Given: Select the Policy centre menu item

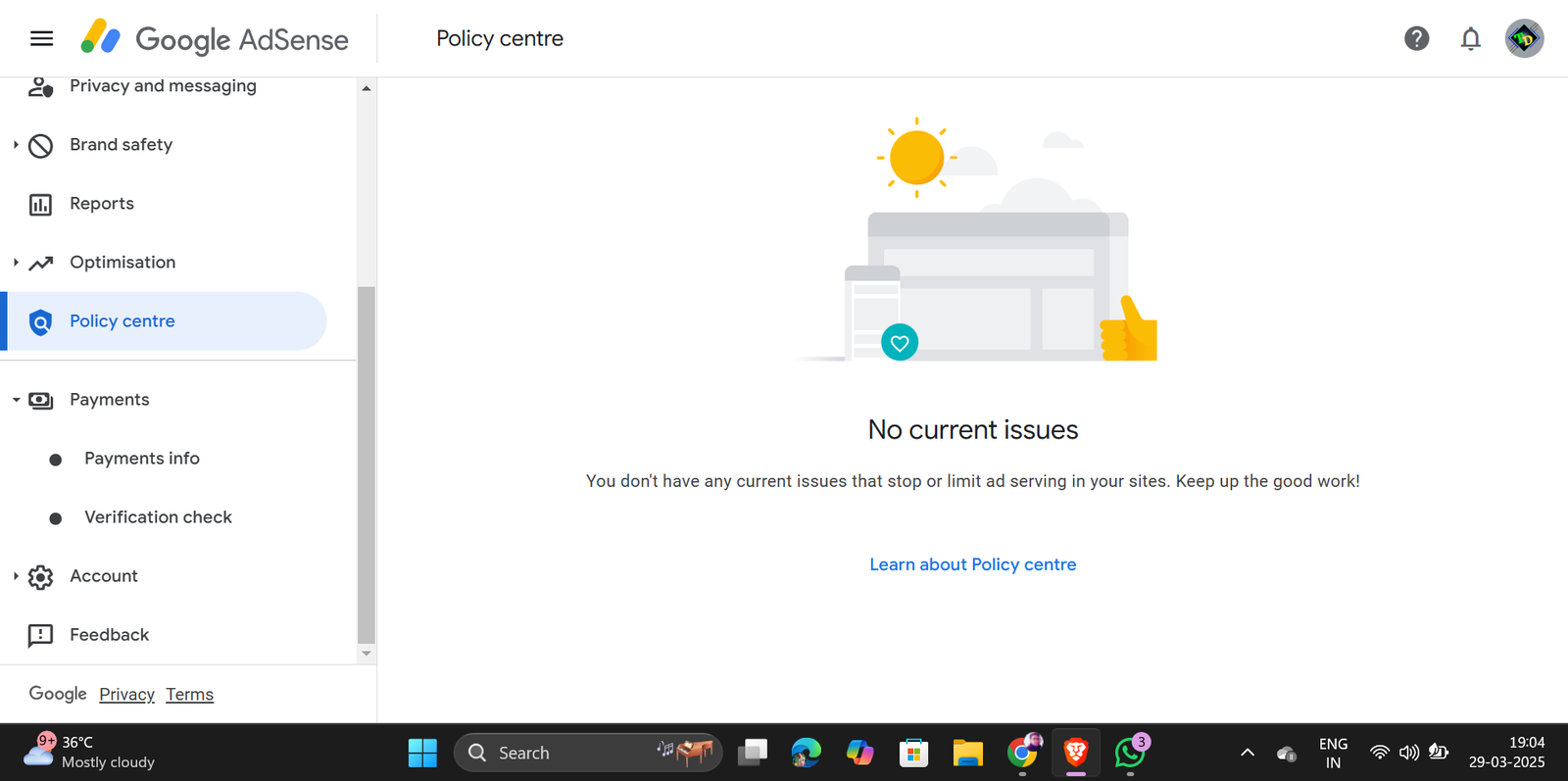Looking at the screenshot, I should pyautogui.click(x=164, y=321).
